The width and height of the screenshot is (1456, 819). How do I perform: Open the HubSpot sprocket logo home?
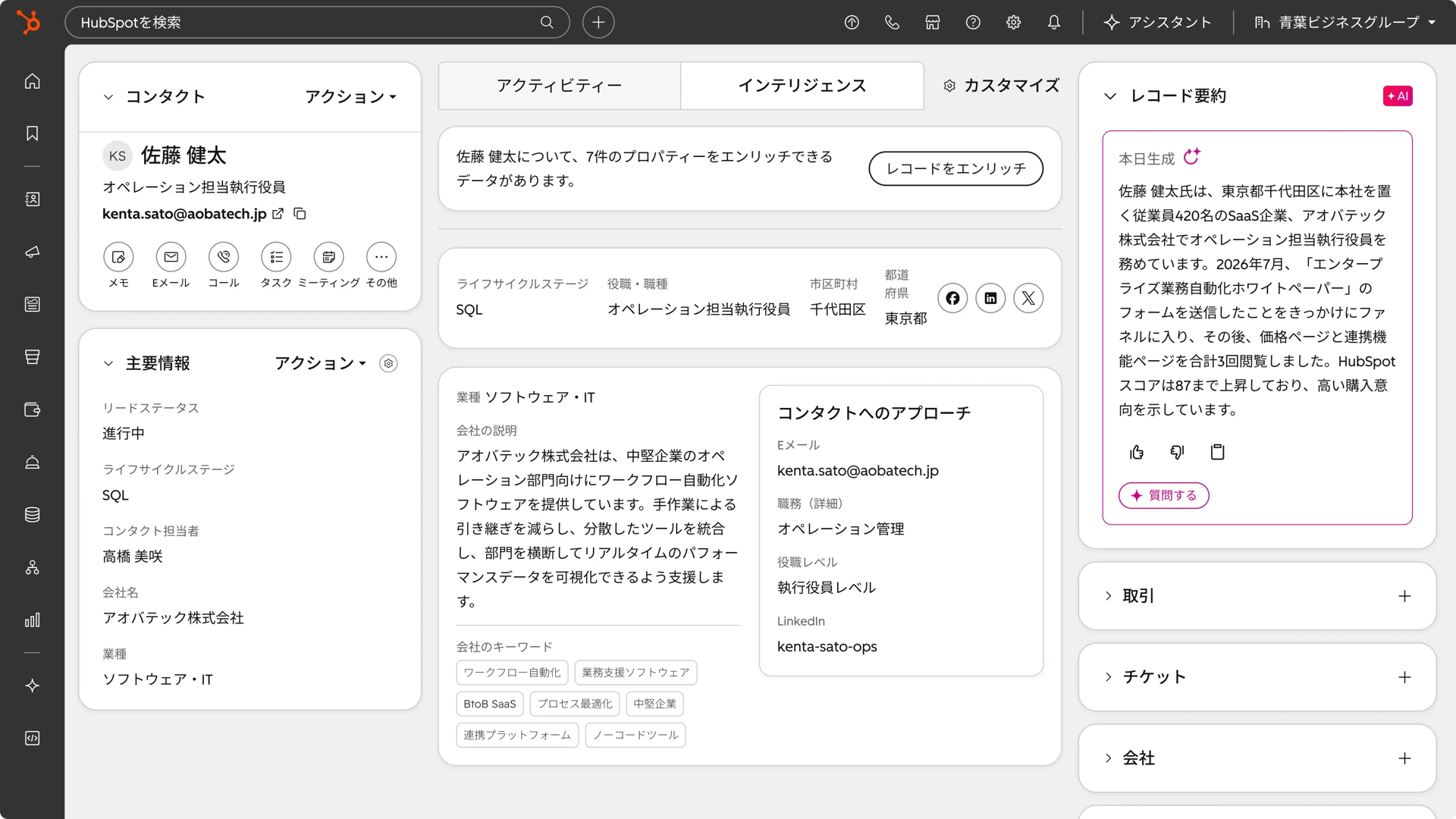[x=28, y=22]
